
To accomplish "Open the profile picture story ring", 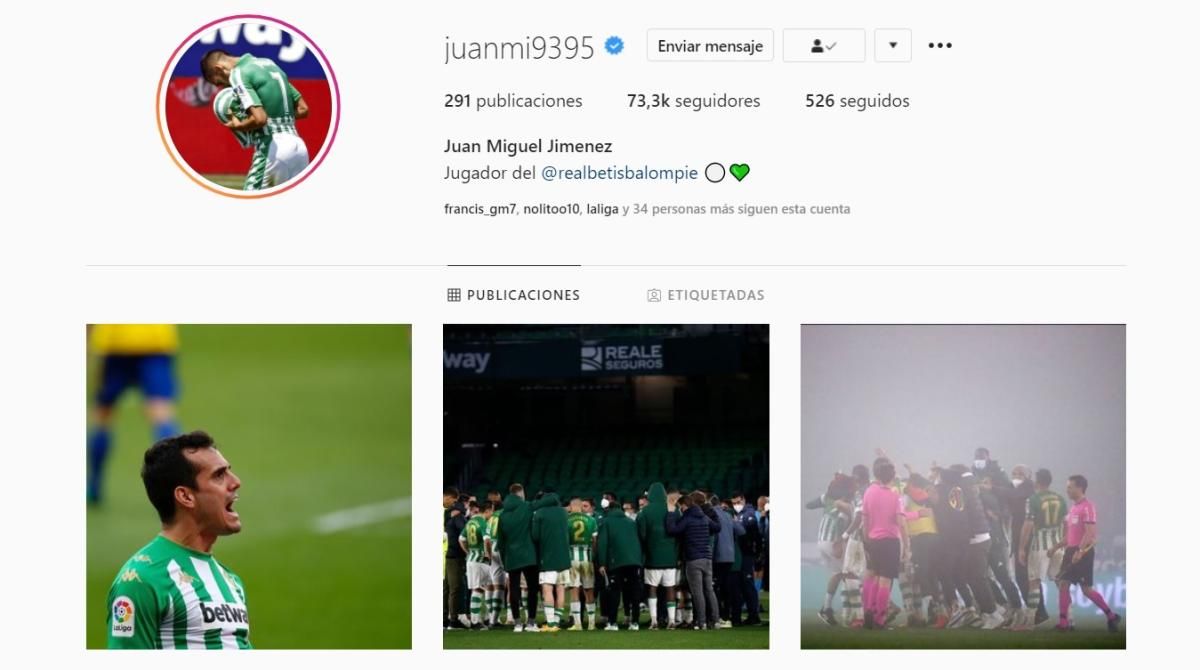I will 248,106.
